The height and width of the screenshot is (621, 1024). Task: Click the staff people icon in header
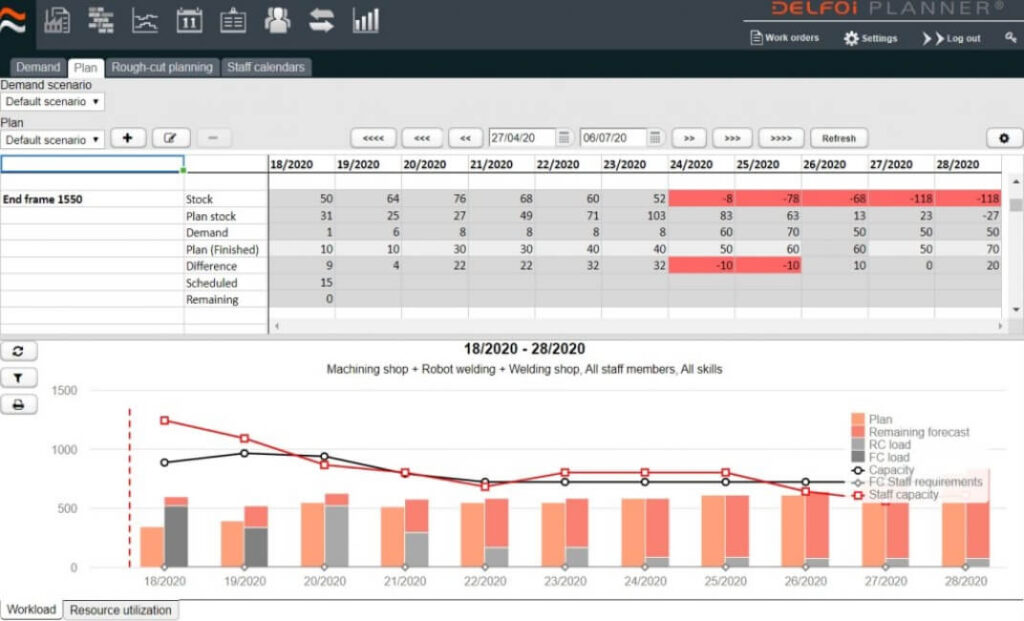pyautogui.click(x=277, y=20)
